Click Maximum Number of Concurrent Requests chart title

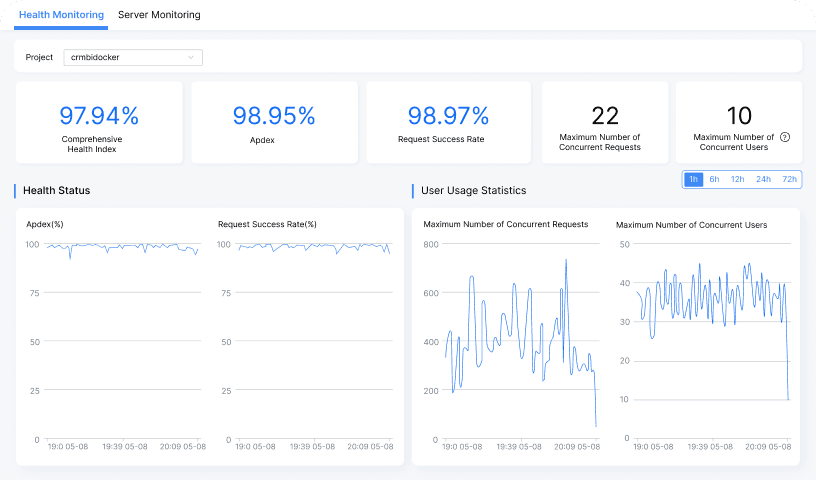coord(506,224)
